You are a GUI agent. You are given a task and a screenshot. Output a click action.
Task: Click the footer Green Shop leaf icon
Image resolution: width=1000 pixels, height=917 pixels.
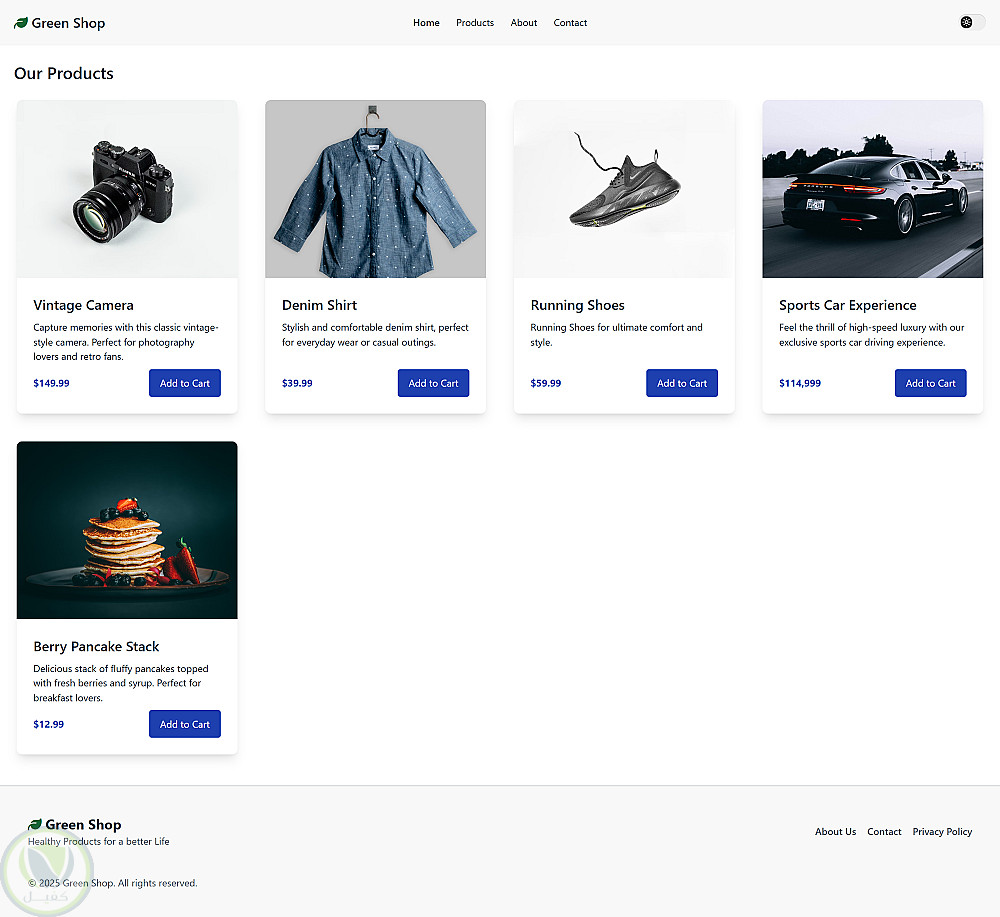coord(35,825)
